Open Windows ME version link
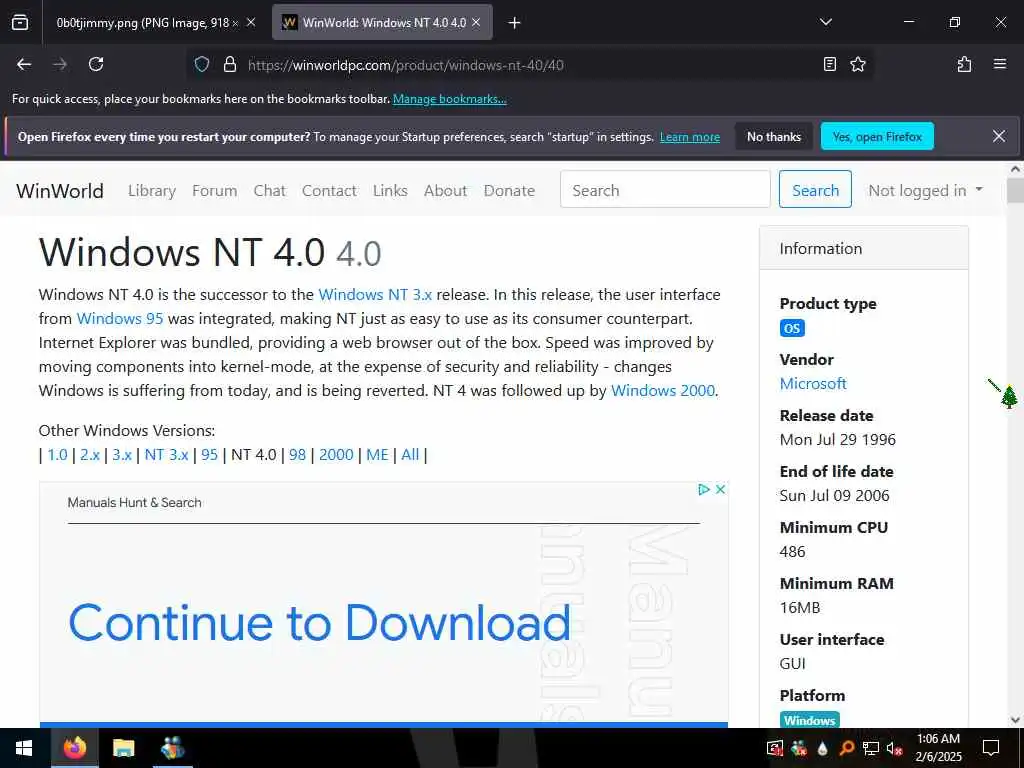This screenshot has height=768, width=1024. pos(377,455)
